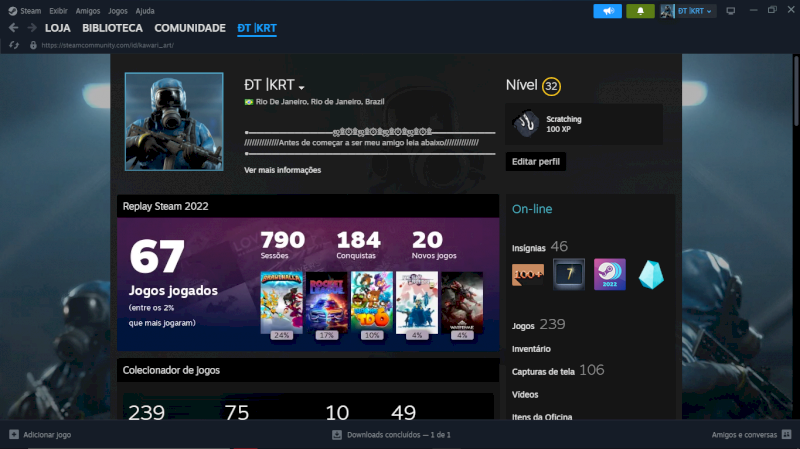Image resolution: width=800 pixels, height=449 pixels.
Task: Expand Ver mais informações
Action: pos(282,170)
